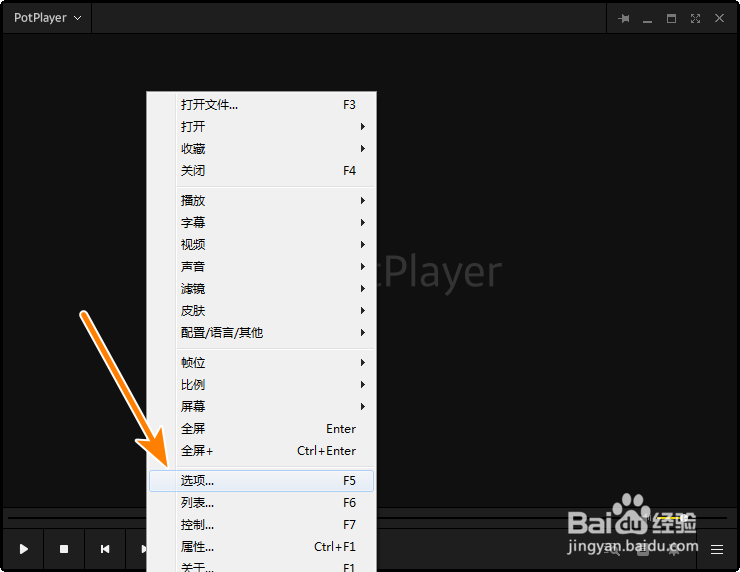
Task: Start playback with the Play button
Action: click(24, 549)
